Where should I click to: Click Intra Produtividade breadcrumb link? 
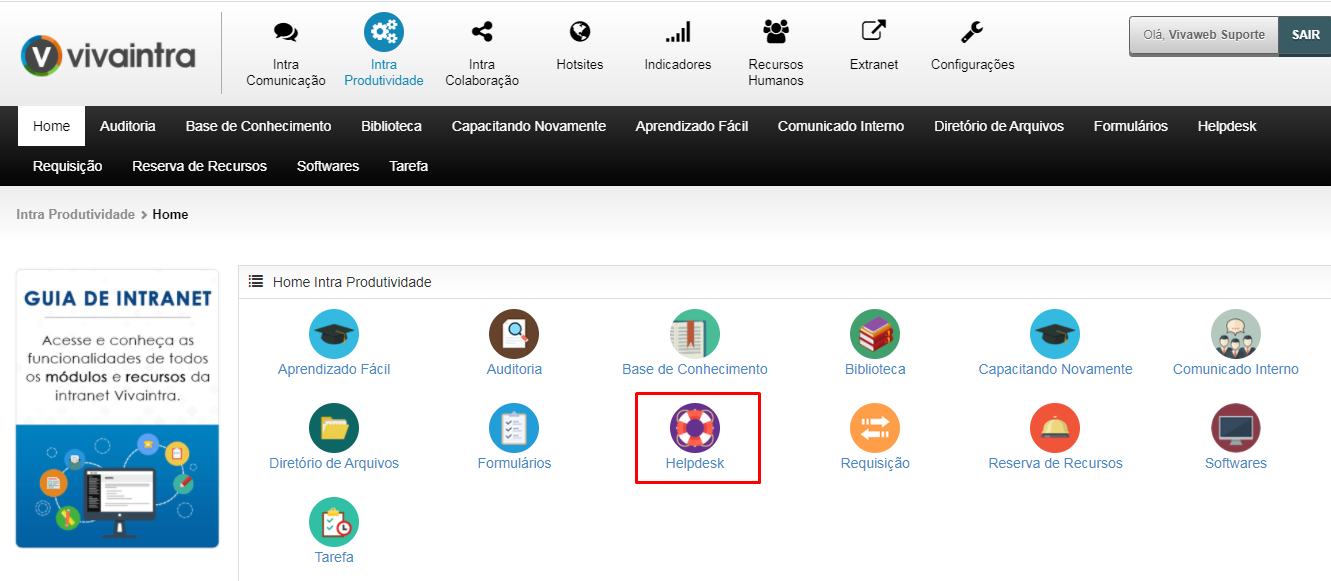pyautogui.click(x=75, y=215)
